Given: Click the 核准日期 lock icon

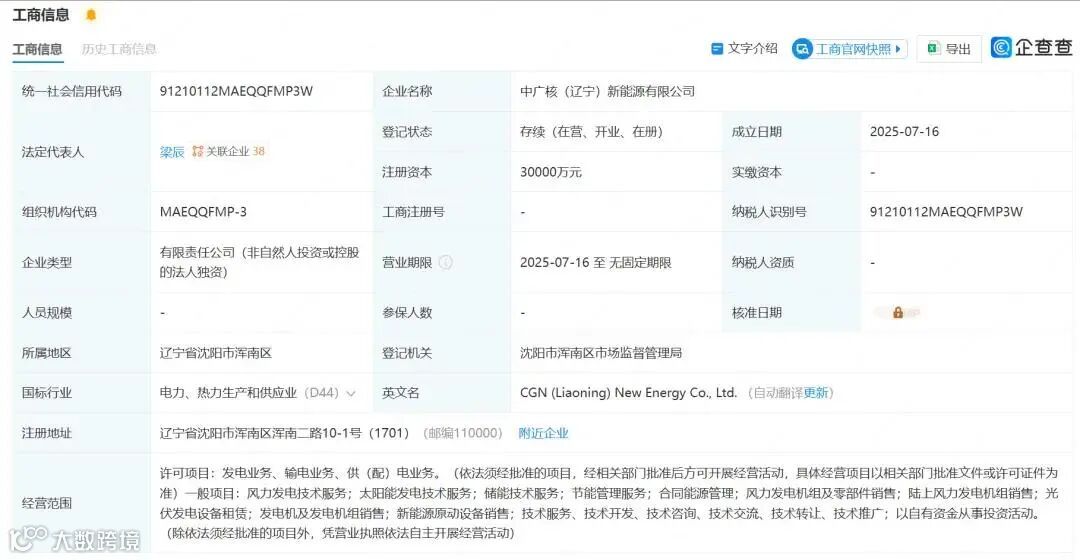Looking at the screenshot, I should coord(897,313).
